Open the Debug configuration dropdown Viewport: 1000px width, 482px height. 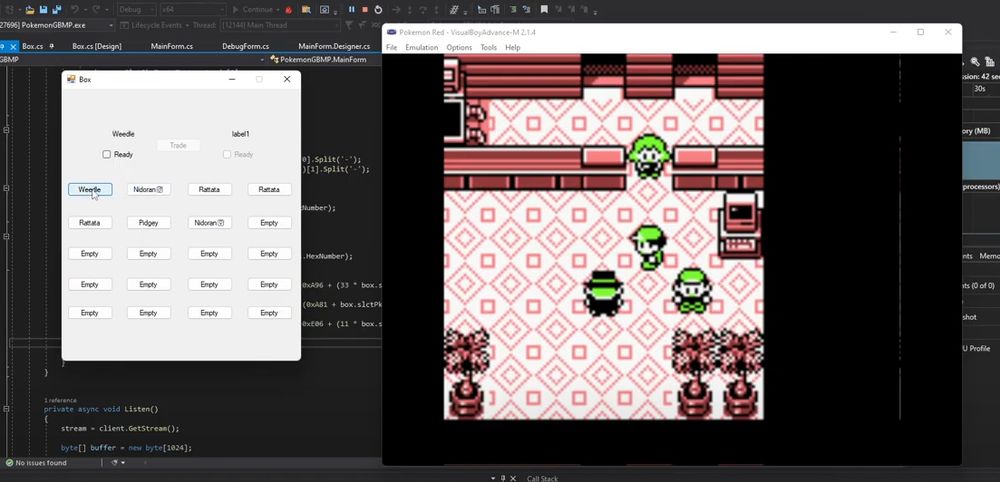pyautogui.click(x=136, y=10)
